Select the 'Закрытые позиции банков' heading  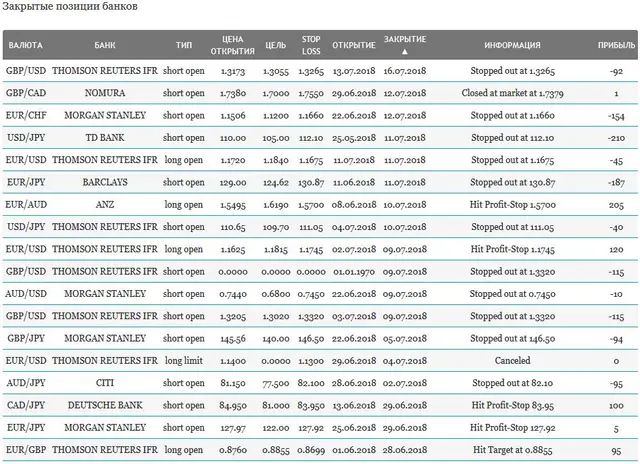click(x=70, y=7)
